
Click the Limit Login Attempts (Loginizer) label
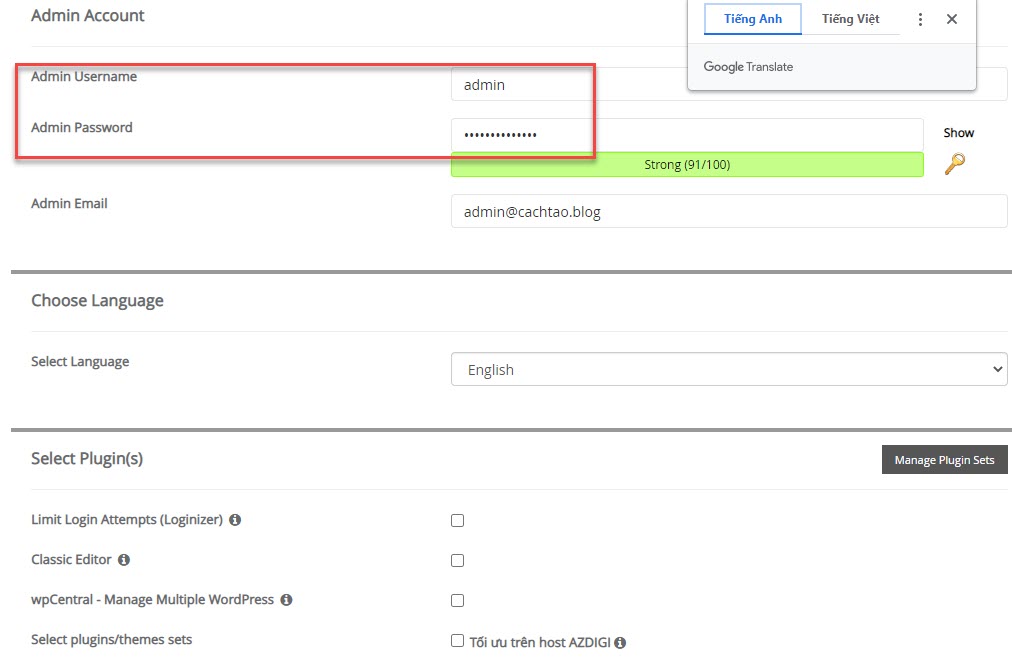coord(126,520)
